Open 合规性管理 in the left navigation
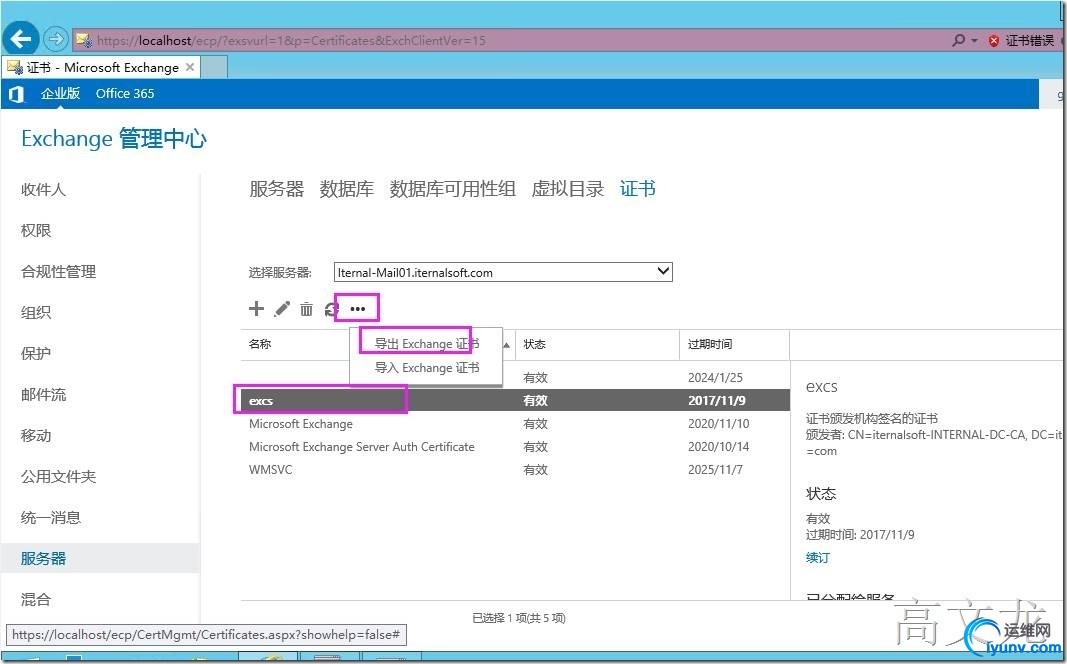Screen dimensions: 1067x664 [59, 271]
